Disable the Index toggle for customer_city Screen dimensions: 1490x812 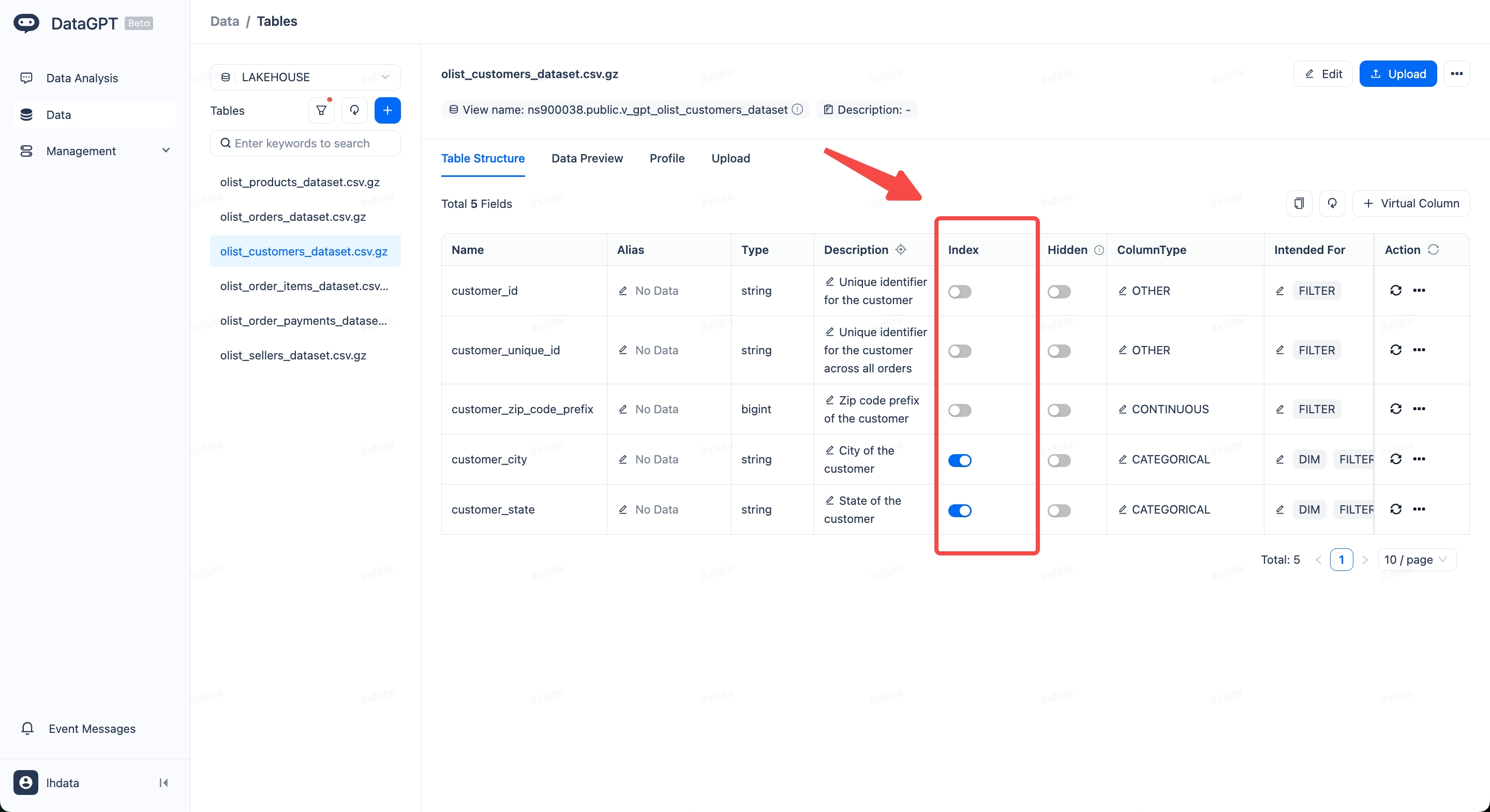pyautogui.click(x=960, y=460)
